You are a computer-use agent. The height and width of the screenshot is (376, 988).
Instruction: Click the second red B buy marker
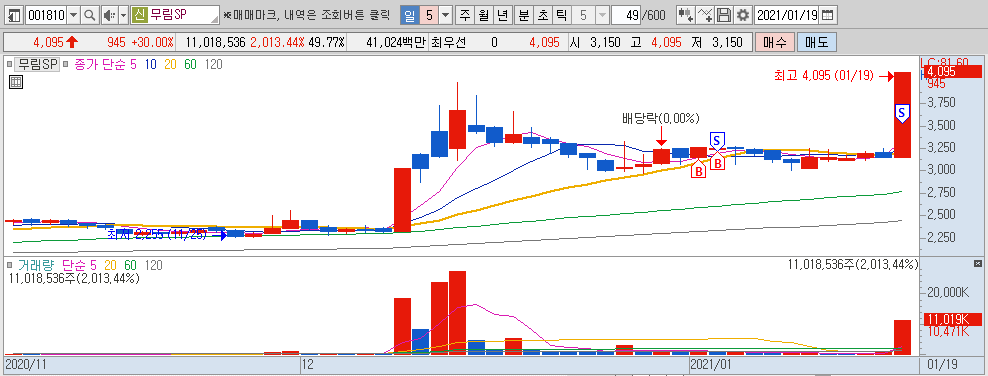[718, 161]
